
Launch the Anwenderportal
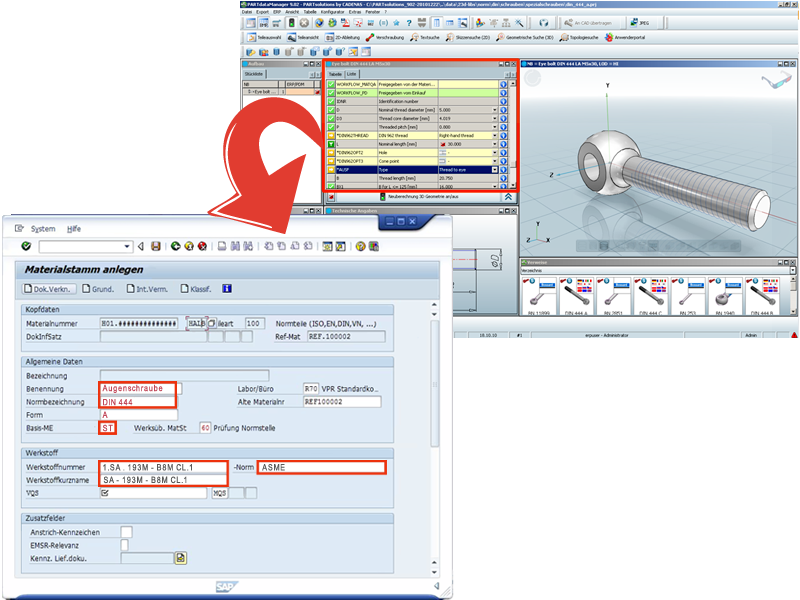coord(618,37)
